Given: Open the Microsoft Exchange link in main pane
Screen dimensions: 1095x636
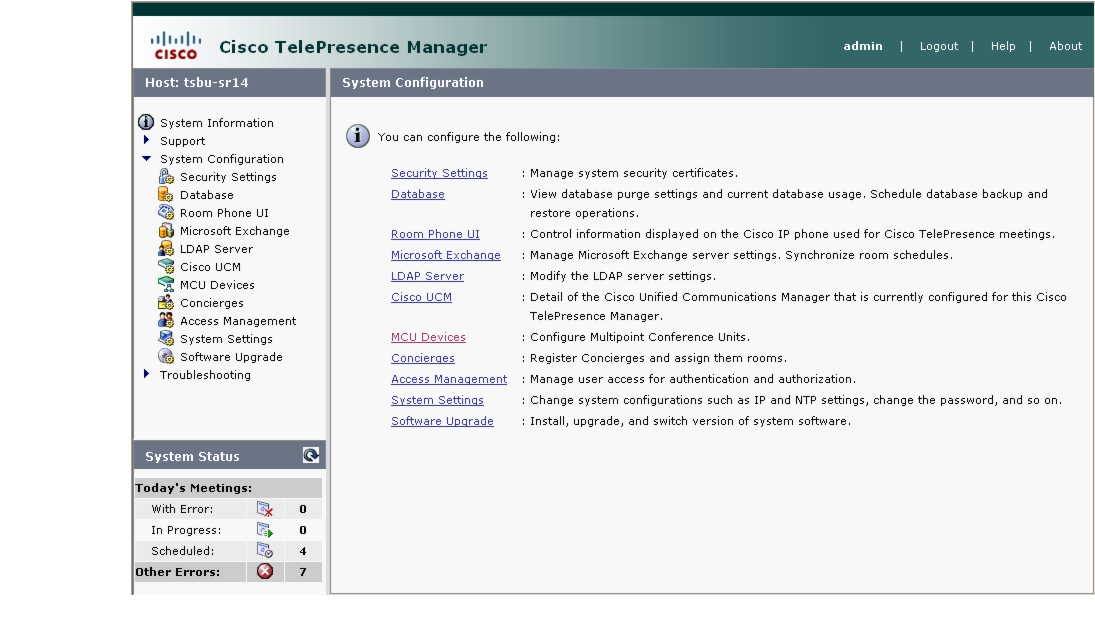Looking at the screenshot, I should tap(446, 255).
